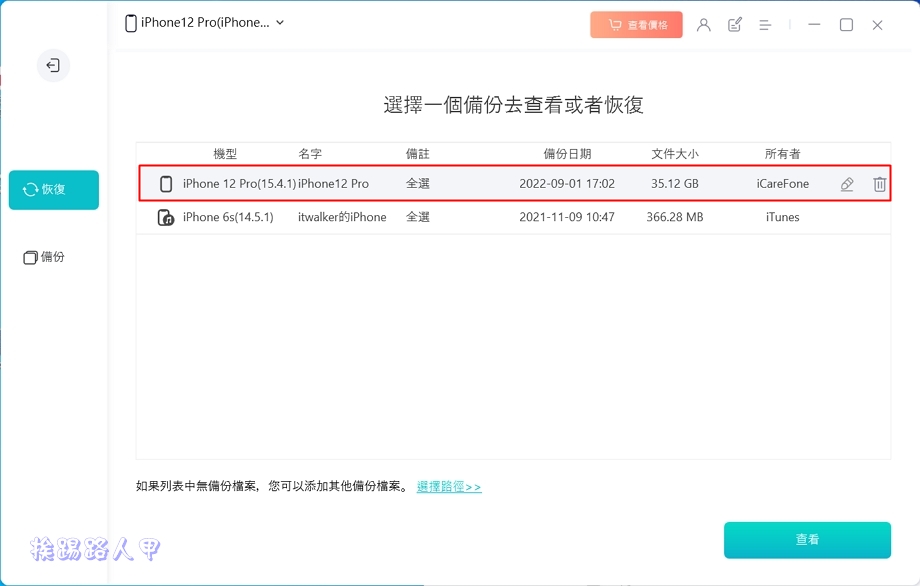Maximize the application window
Screen dimensions: 920x586
[846, 25]
